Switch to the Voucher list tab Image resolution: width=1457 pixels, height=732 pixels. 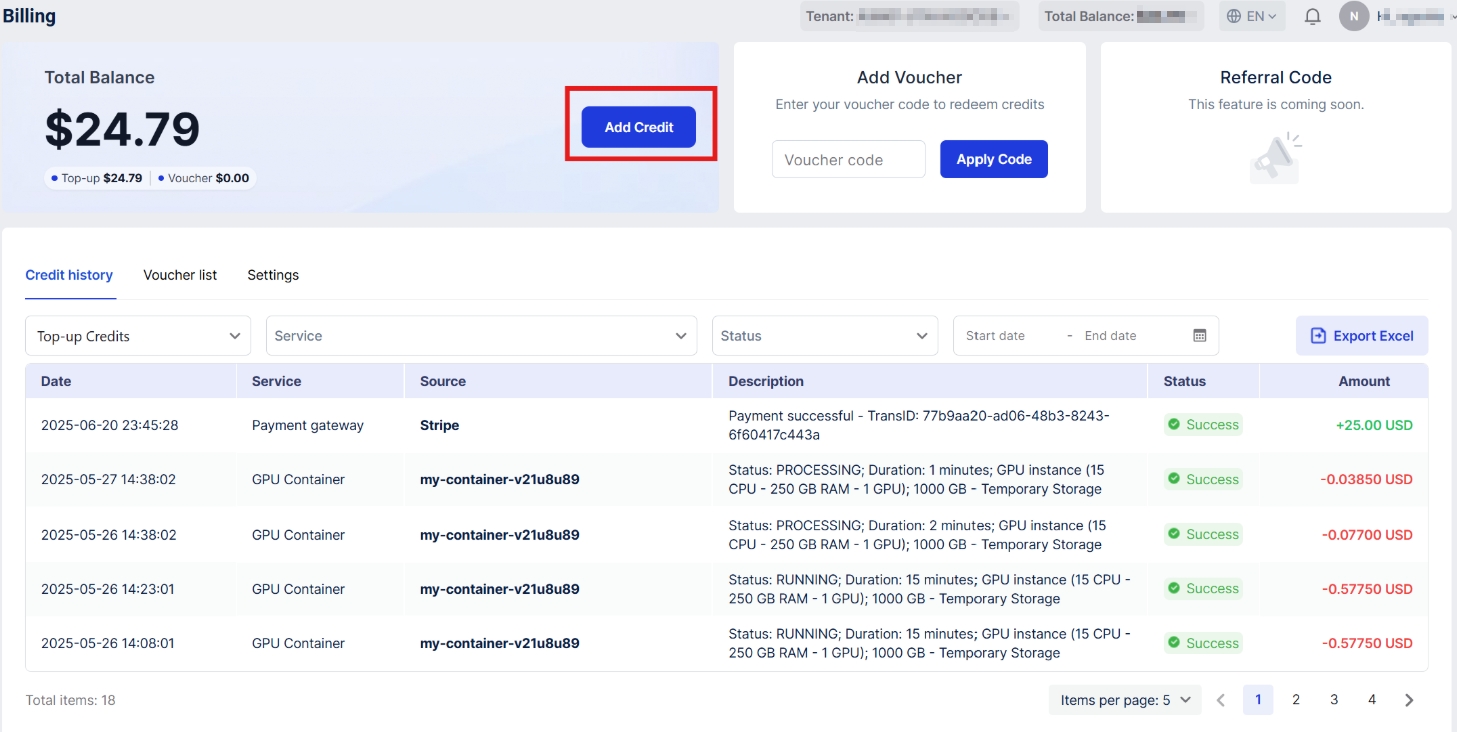(180, 275)
